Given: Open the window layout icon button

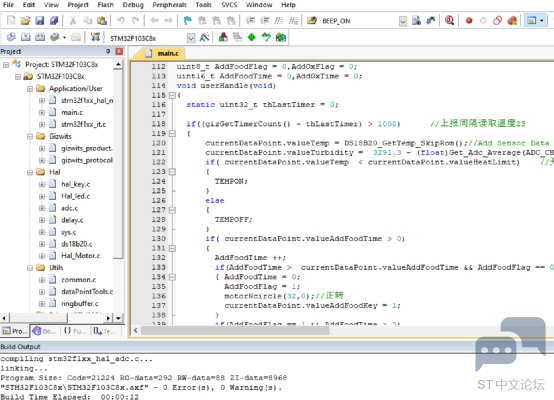Looking at the screenshot, I should pos(532,20).
